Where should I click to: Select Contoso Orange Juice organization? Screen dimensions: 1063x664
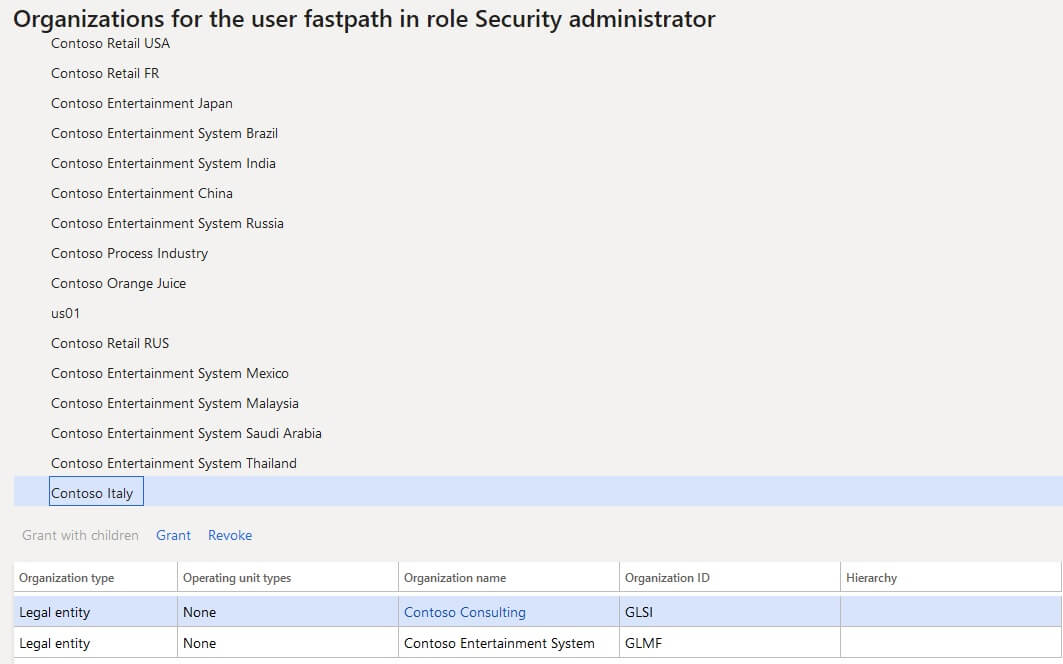point(118,283)
